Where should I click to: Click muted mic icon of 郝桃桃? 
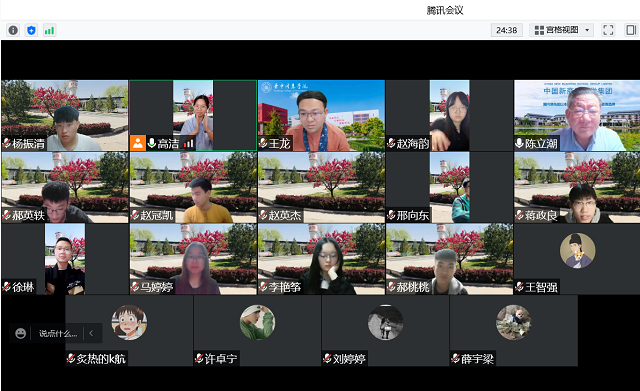point(391,287)
